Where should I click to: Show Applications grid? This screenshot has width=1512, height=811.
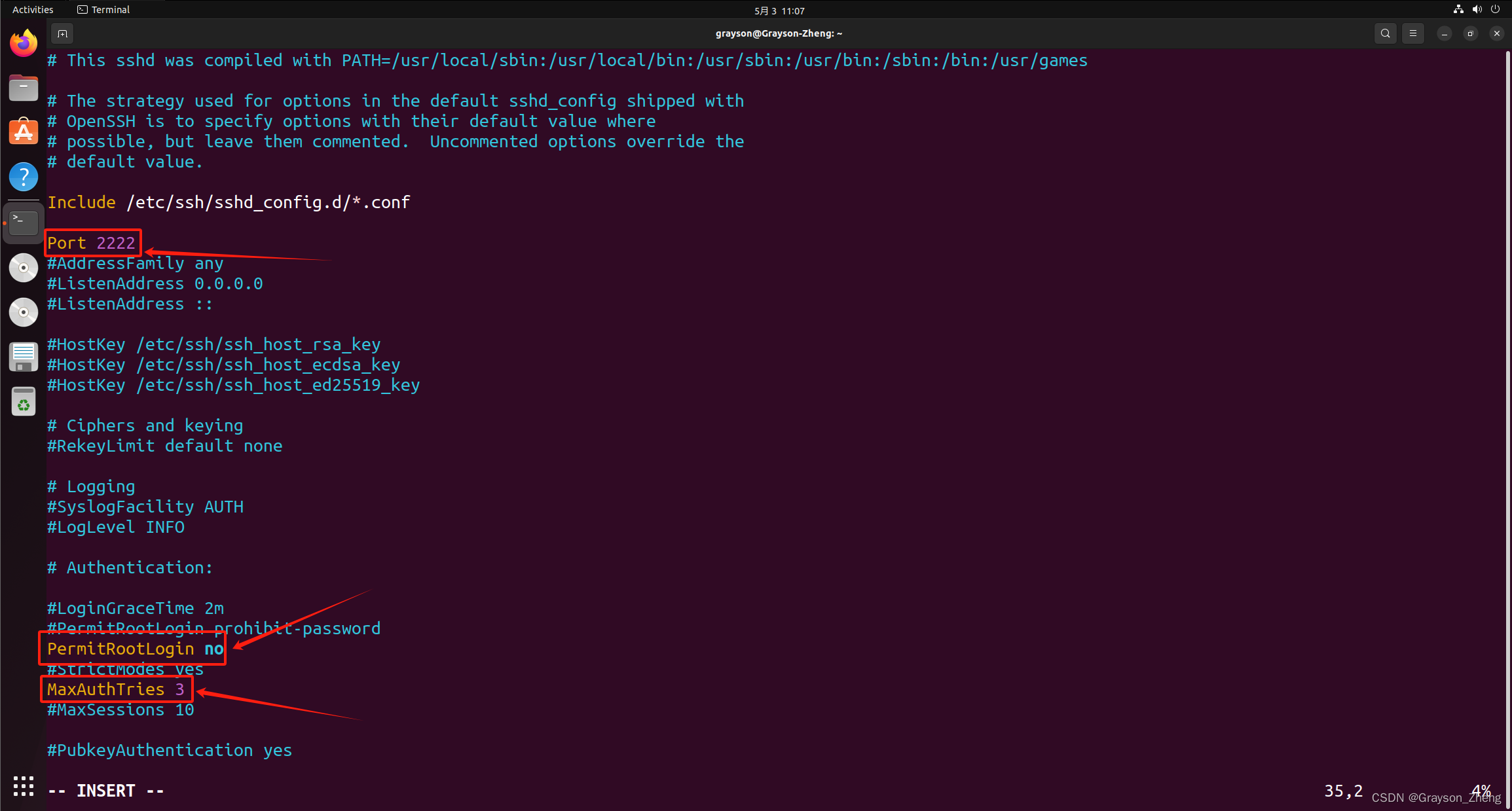pyautogui.click(x=24, y=786)
